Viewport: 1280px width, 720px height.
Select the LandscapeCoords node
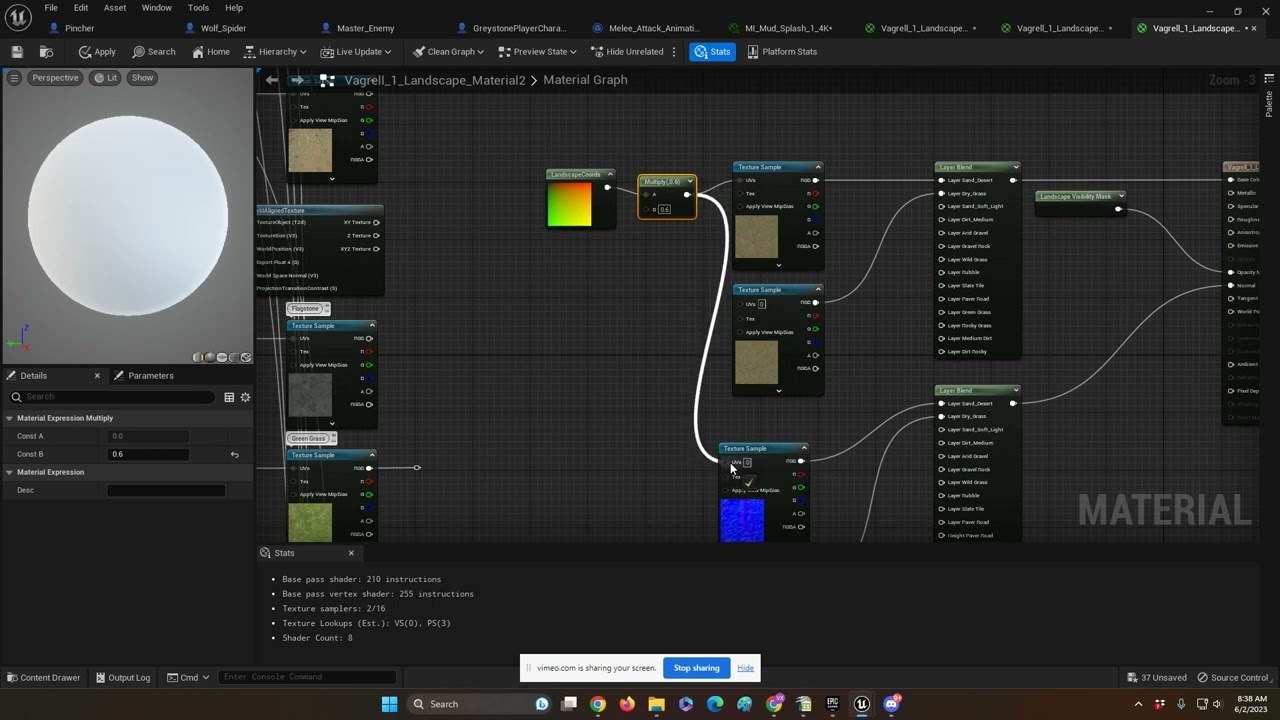pyautogui.click(x=580, y=198)
